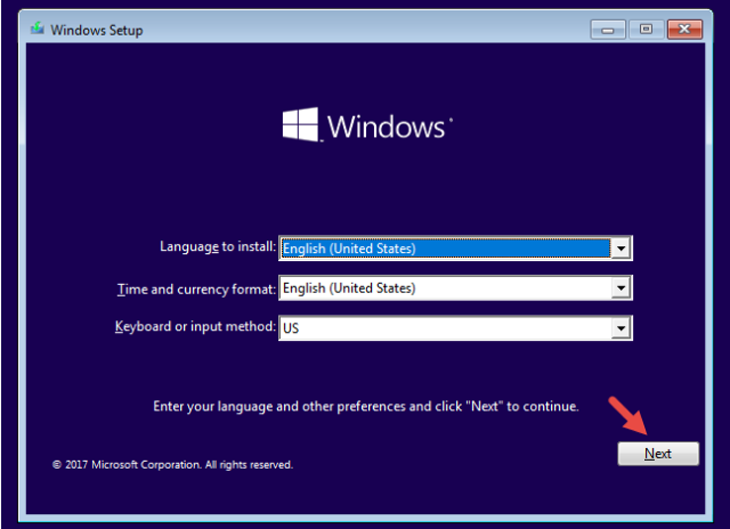This screenshot has width=730, height=529.
Task: Click the Keyboard or input method label
Action: tap(195, 326)
